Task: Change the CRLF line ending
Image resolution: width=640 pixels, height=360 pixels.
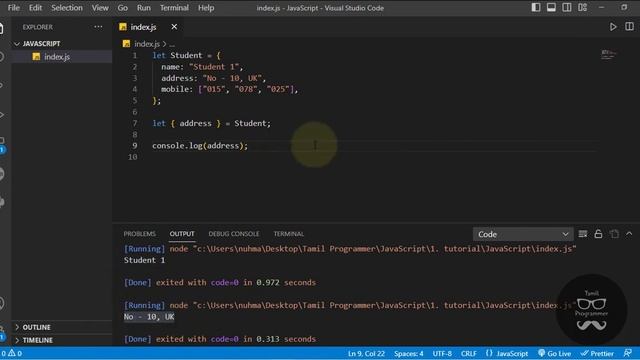Action: coord(469,354)
